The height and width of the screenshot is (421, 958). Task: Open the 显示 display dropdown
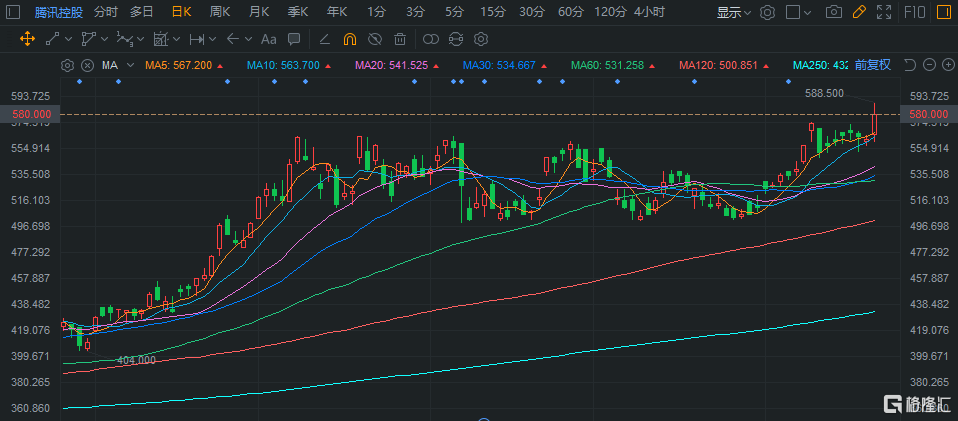click(734, 13)
